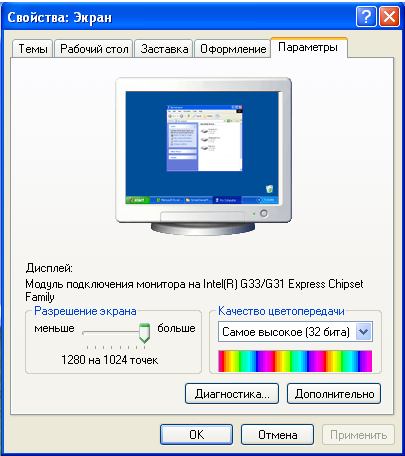Click the rainbow color spectrum bar
The image size is (405, 456).
295,361
